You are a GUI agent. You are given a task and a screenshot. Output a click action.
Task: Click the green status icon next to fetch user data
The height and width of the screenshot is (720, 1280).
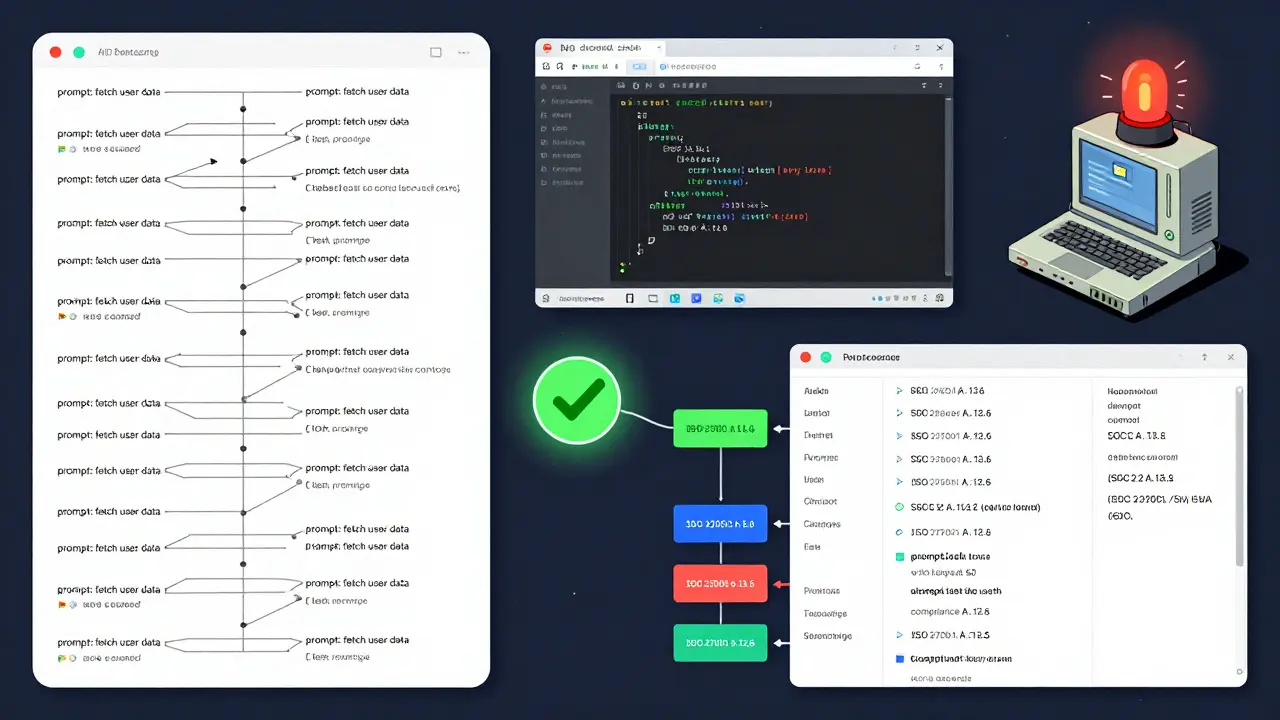click(61, 148)
